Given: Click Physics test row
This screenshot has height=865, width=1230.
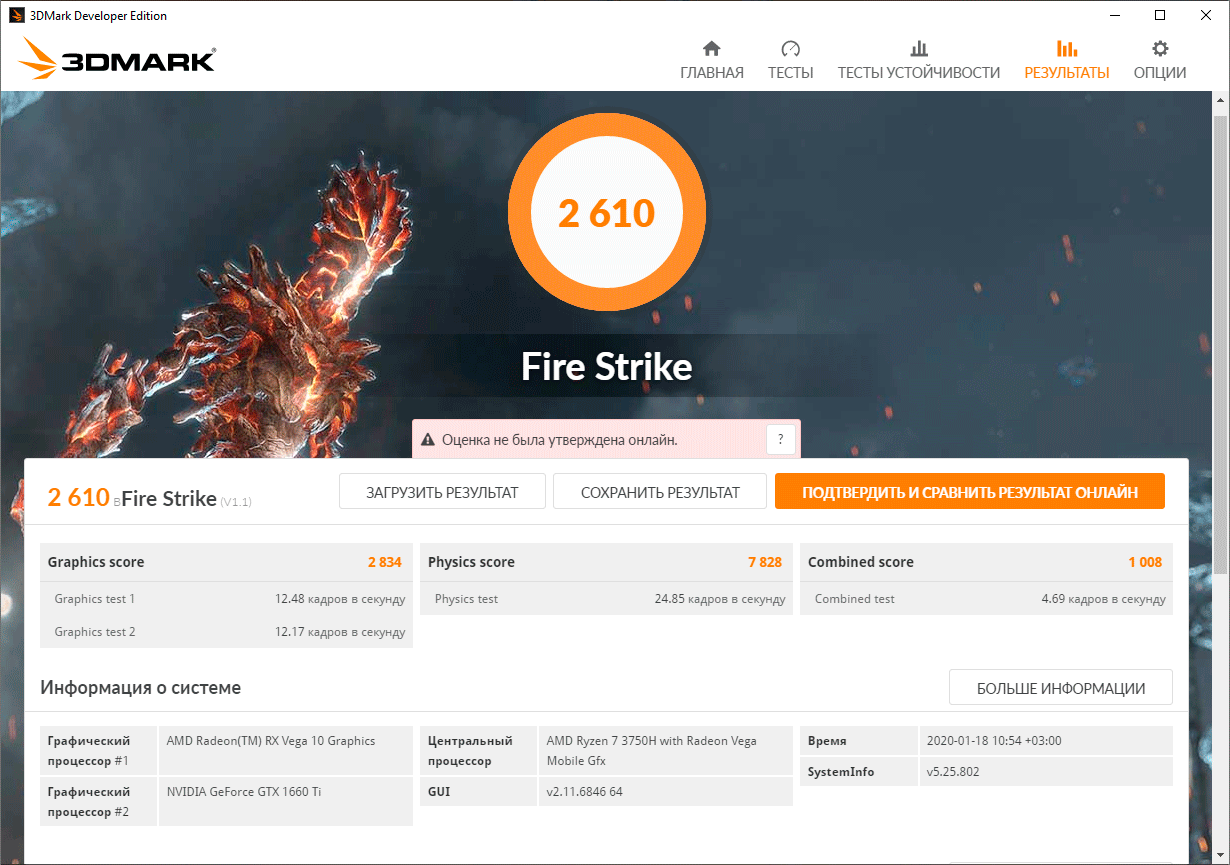Looking at the screenshot, I should tap(607, 599).
